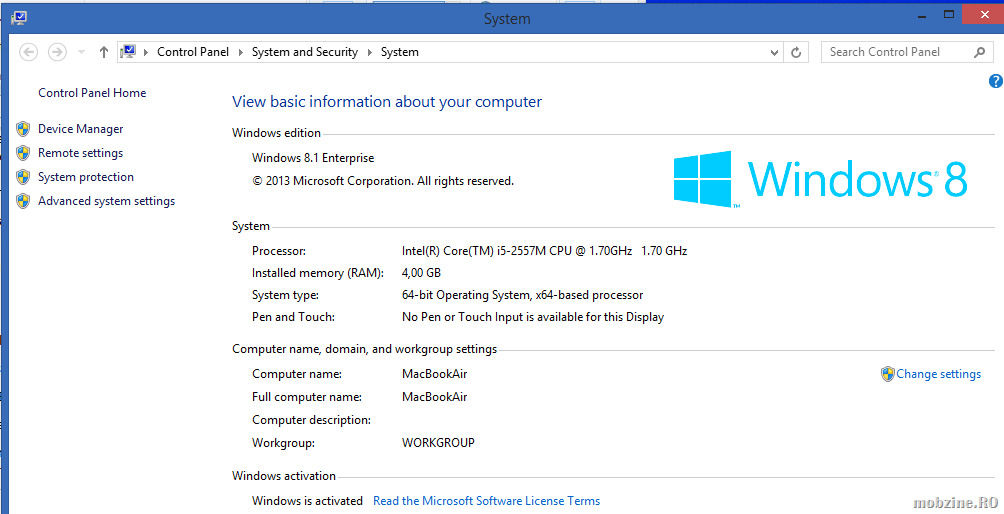The image size is (1004, 514).
Task: Click shield icon beside Advanced system settings
Action: coord(23,201)
